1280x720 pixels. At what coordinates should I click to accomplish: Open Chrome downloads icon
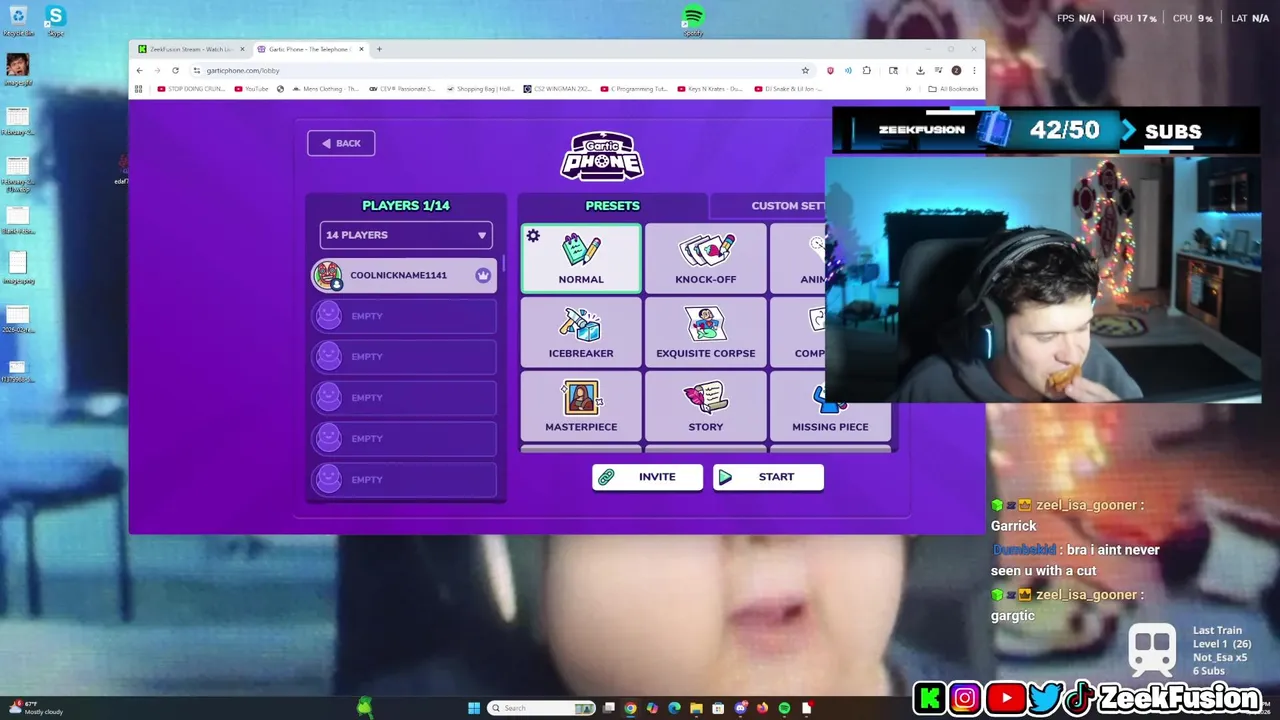[920, 70]
